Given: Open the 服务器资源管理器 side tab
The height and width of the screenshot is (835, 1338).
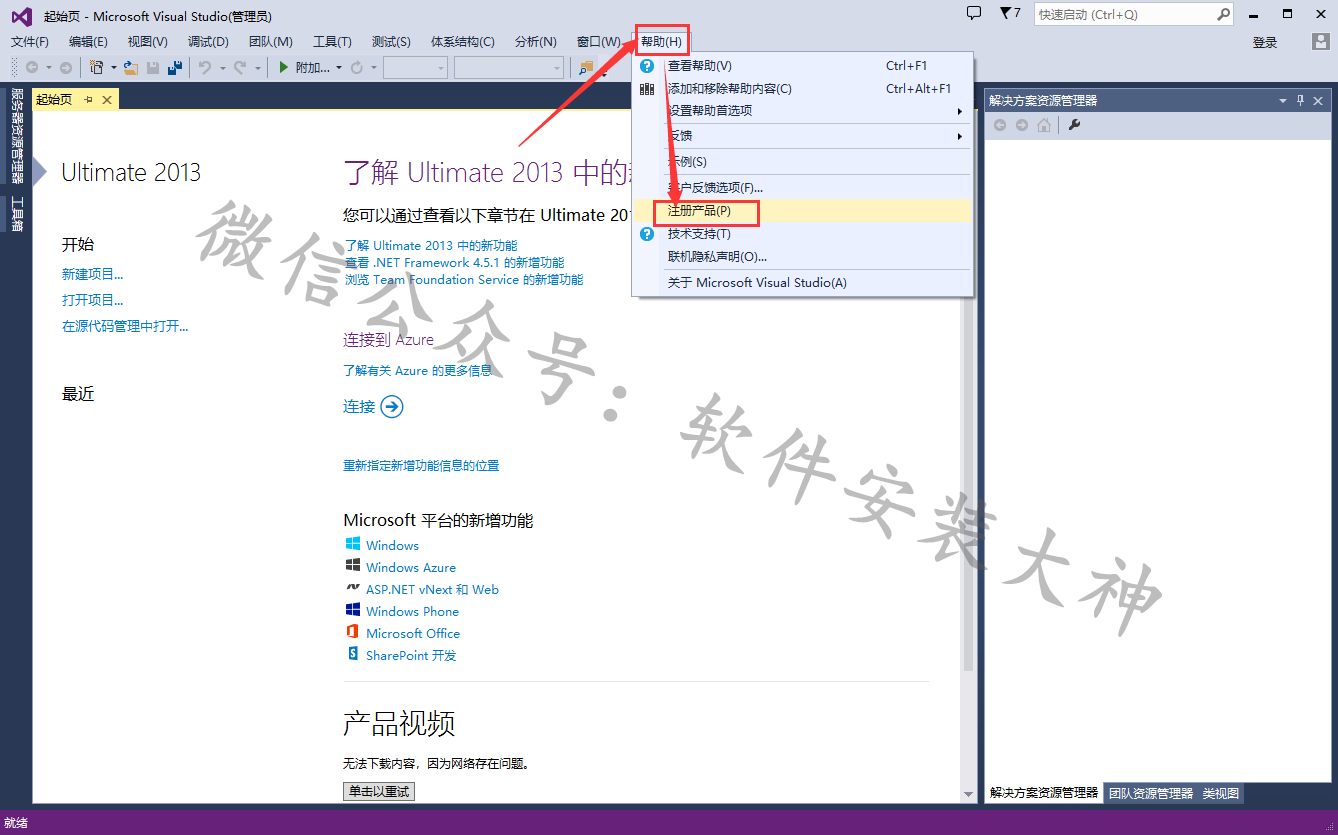Looking at the screenshot, I should tap(17, 136).
